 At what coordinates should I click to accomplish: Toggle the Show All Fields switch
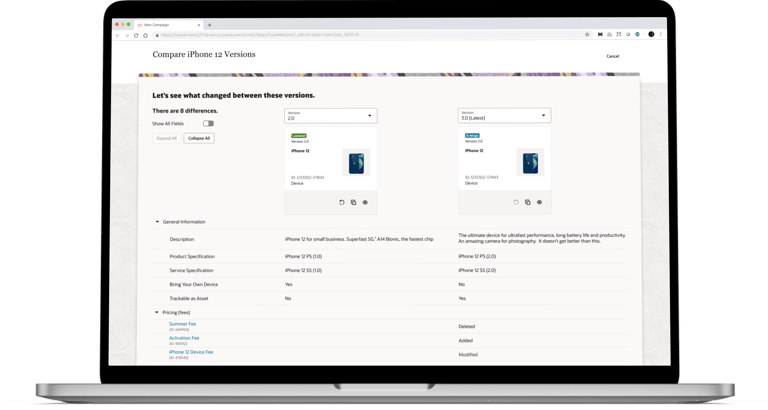tap(209, 123)
